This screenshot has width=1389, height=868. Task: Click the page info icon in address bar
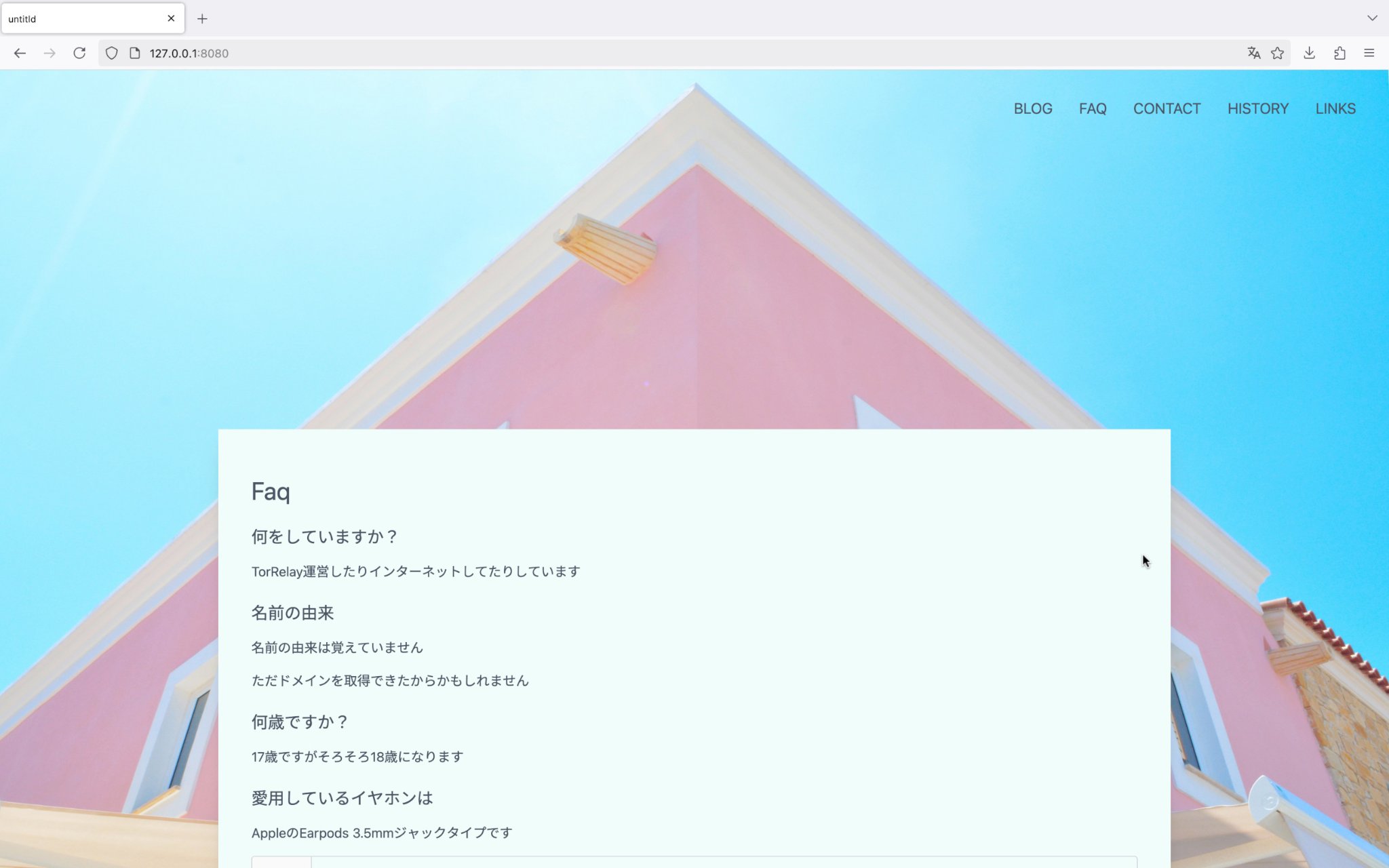[134, 53]
